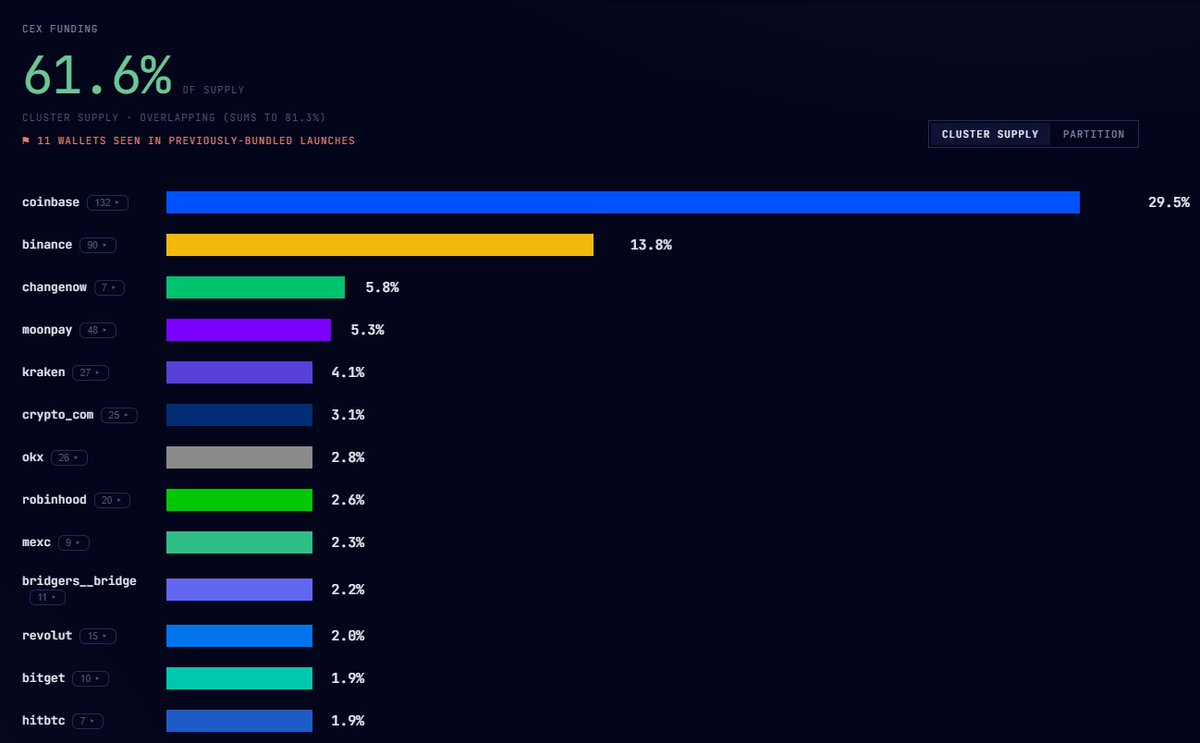Expand moonpay 48 wallets badge

click(x=98, y=330)
